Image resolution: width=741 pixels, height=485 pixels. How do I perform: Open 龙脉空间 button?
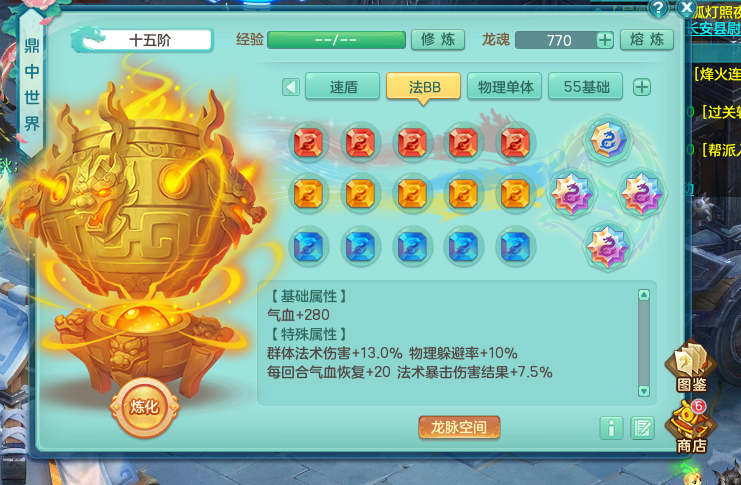pos(459,427)
